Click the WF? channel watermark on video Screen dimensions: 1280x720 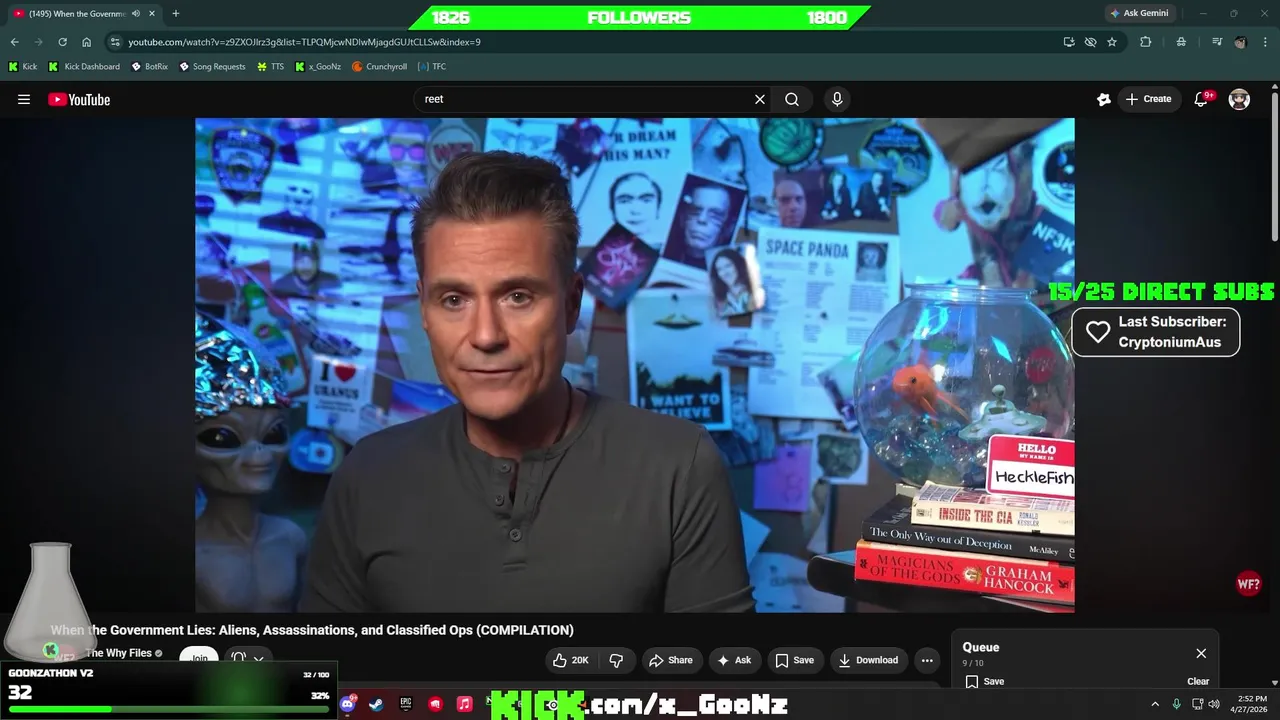[1248, 585]
